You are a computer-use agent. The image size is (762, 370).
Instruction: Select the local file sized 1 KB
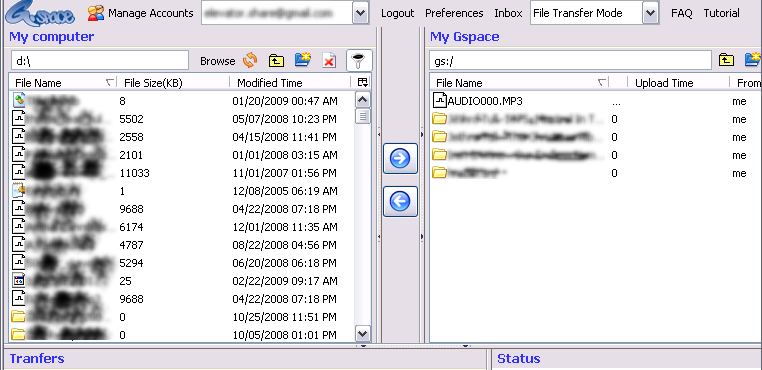(182, 191)
